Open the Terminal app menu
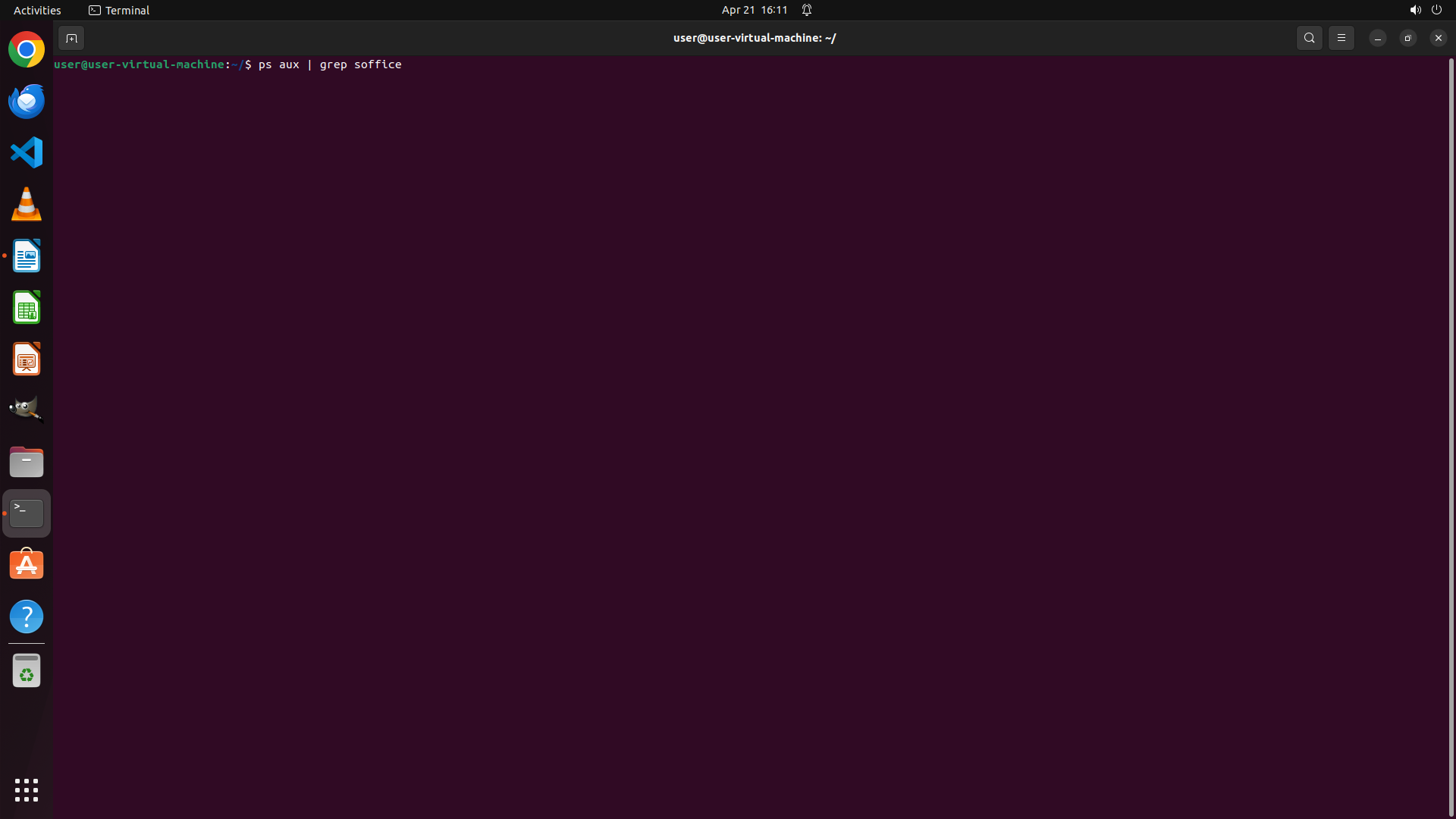The image size is (1456, 819). tap(119, 10)
